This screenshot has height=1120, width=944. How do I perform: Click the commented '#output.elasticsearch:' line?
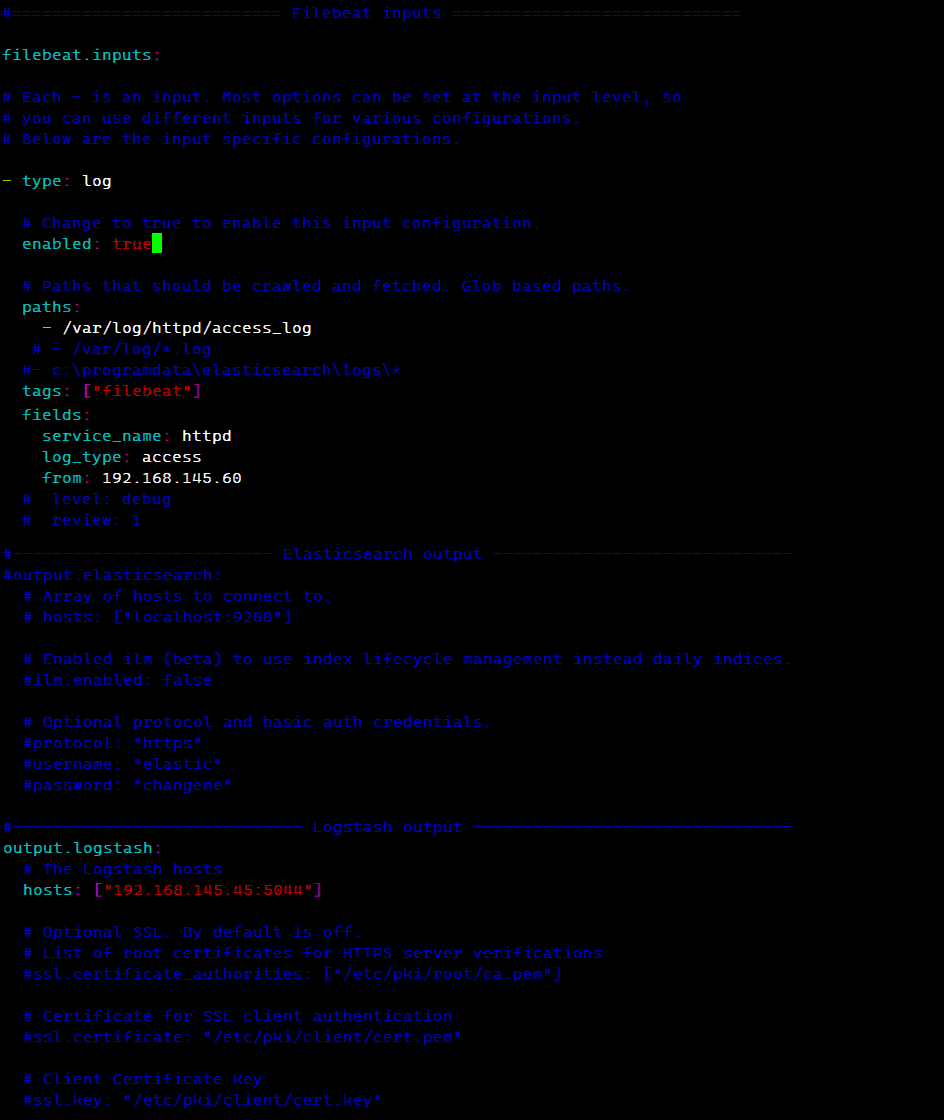pyautogui.click(x=112, y=575)
